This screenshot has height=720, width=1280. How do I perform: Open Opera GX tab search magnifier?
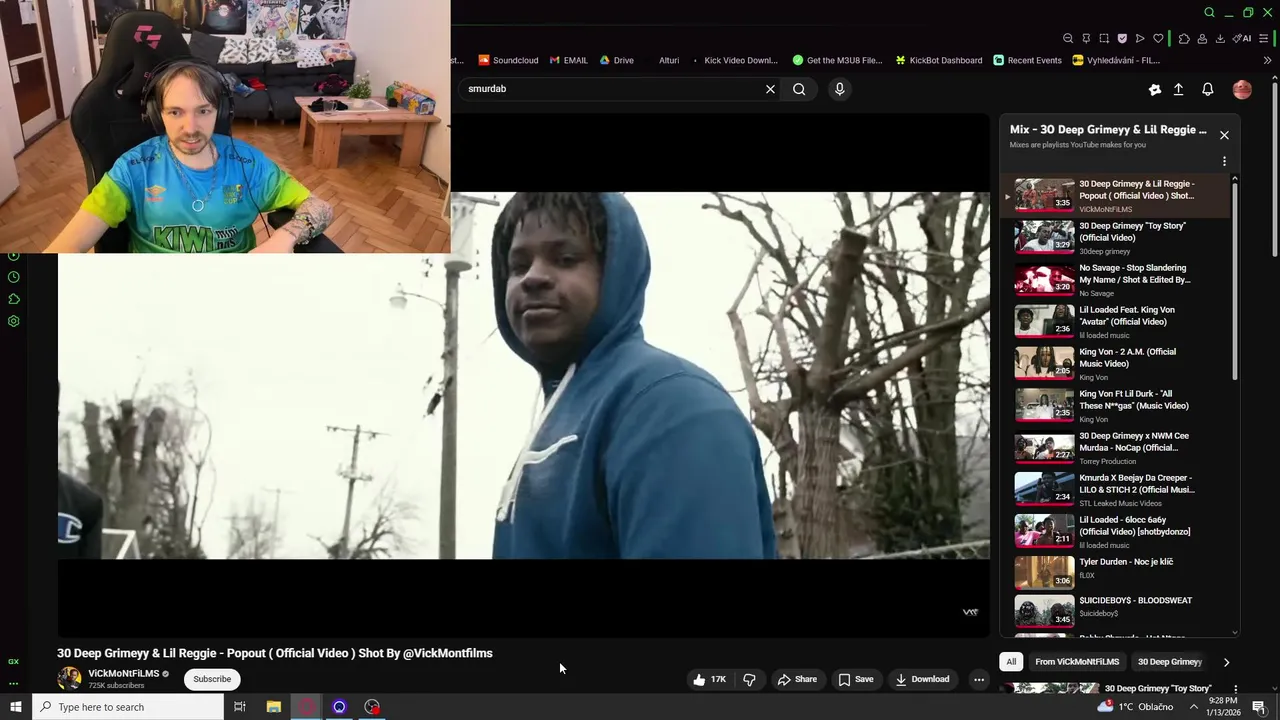pos(1209,13)
